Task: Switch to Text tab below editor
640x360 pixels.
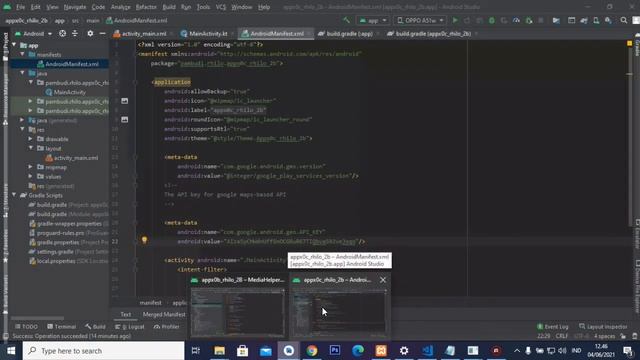Action: (126, 314)
